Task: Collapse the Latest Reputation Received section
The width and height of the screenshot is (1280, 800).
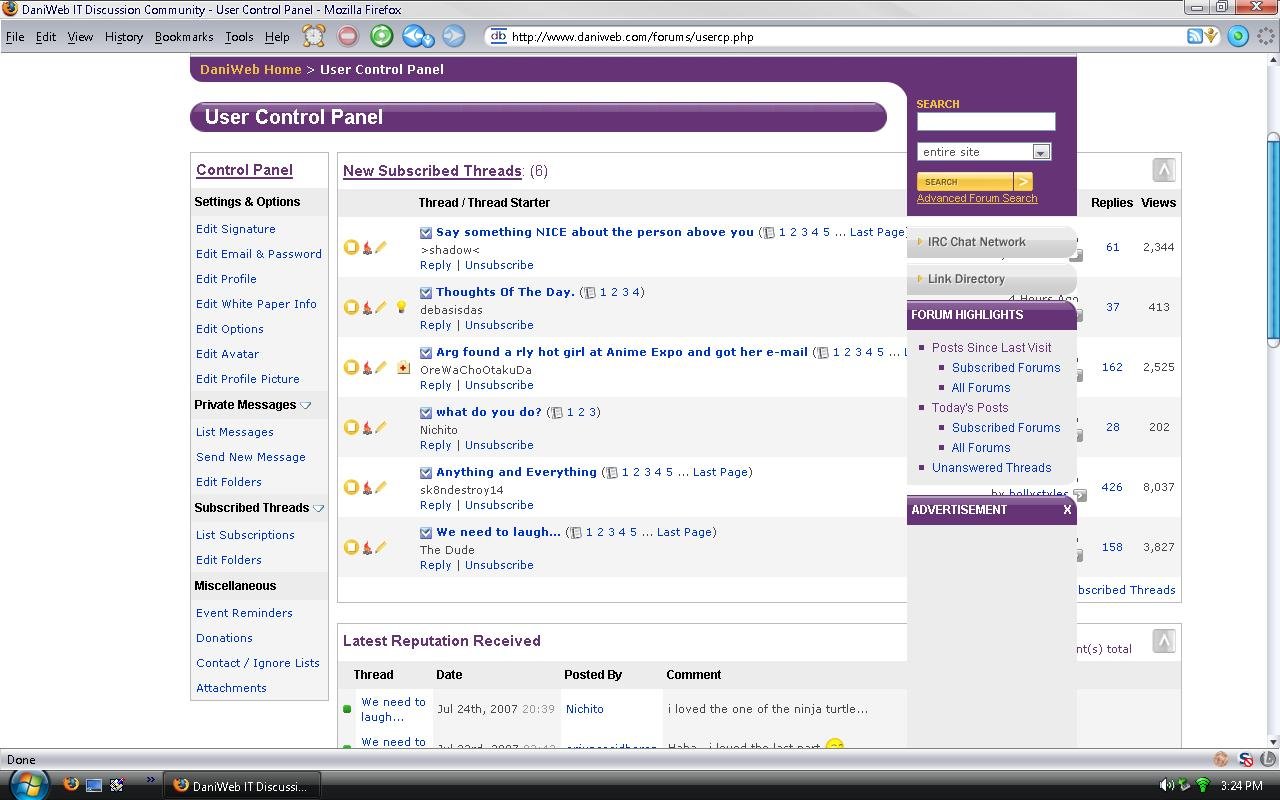Action: point(1163,641)
